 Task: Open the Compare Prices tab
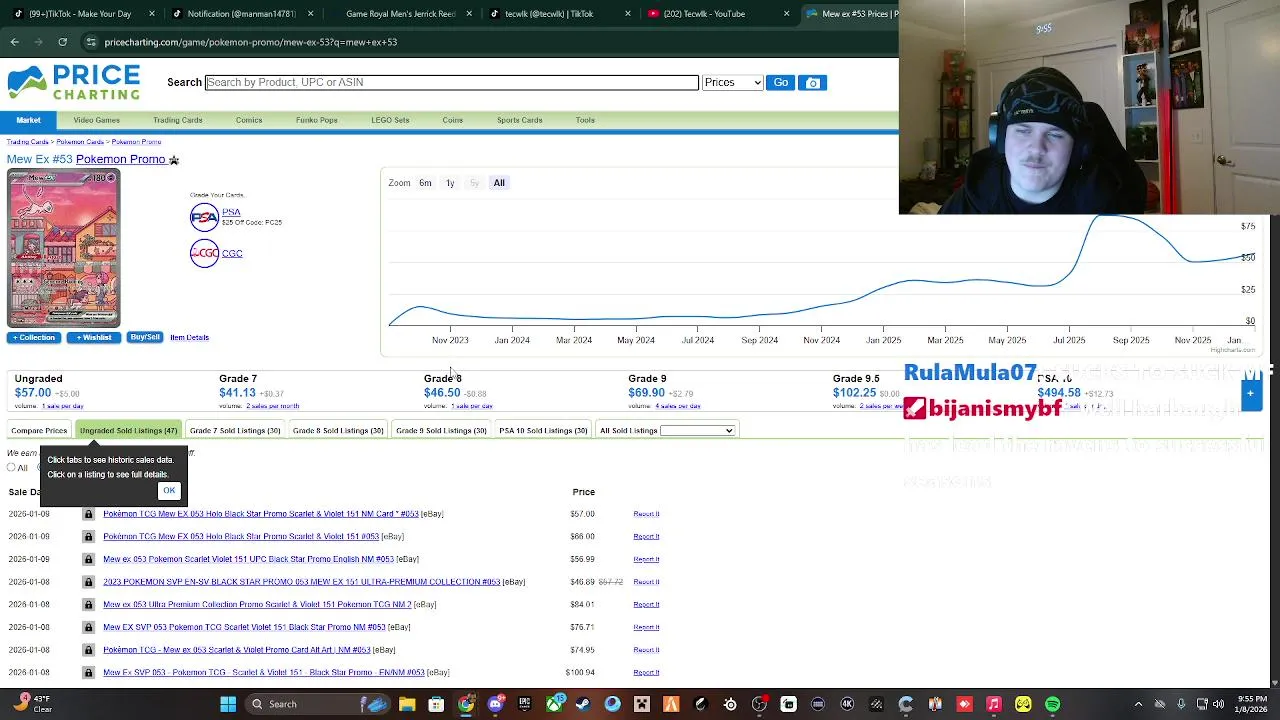point(39,431)
